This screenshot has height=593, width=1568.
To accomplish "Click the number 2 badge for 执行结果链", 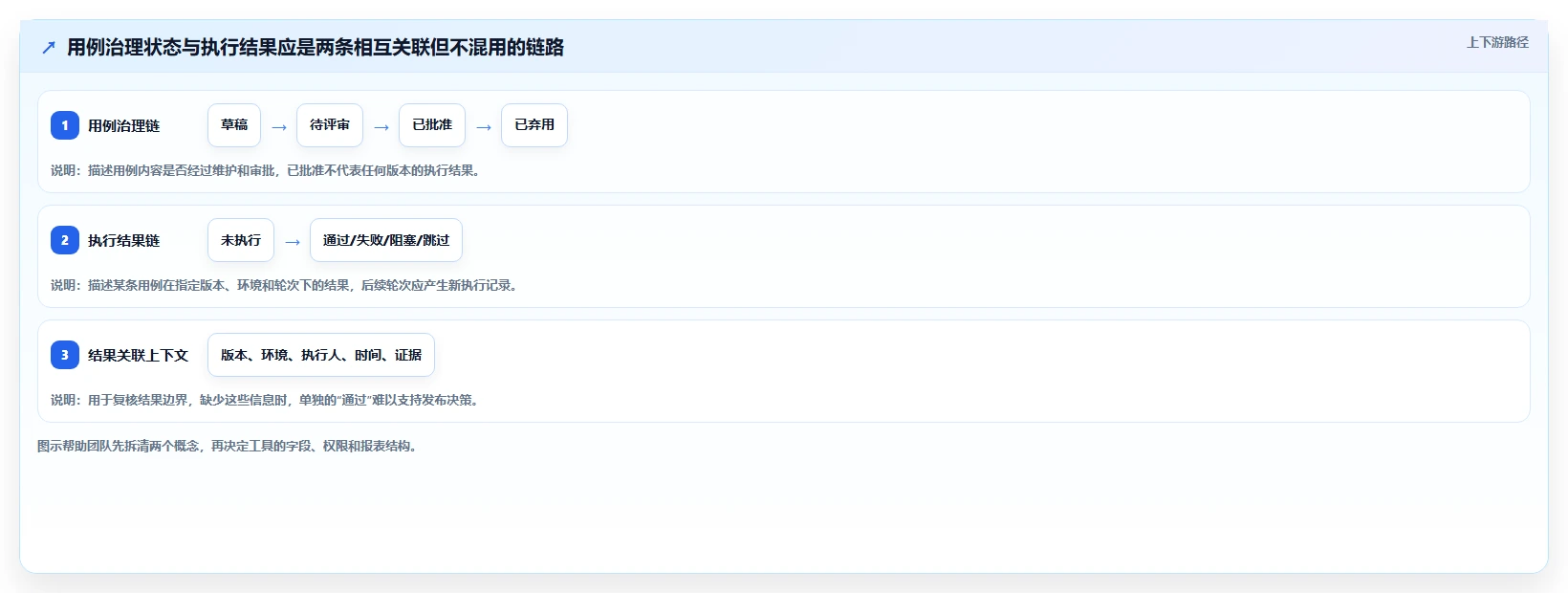I will tap(65, 240).
